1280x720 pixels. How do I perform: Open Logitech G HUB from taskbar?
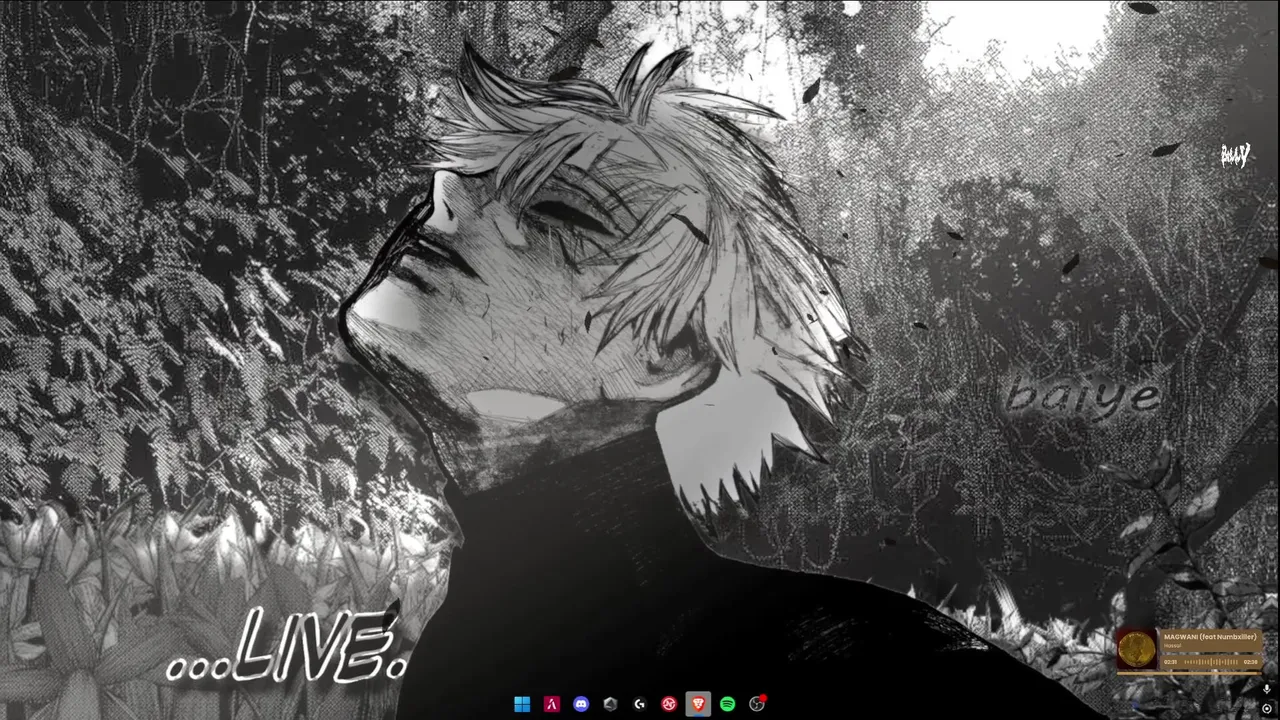640,704
